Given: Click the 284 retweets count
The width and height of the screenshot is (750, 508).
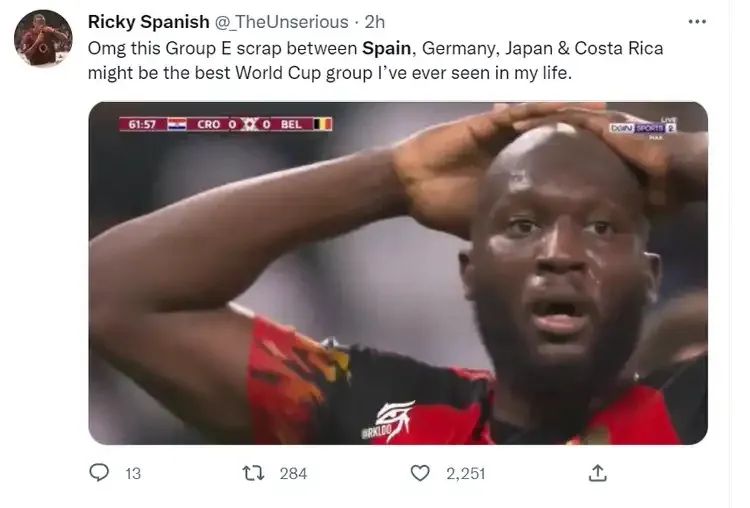Looking at the screenshot, I should pyautogui.click(x=293, y=474).
